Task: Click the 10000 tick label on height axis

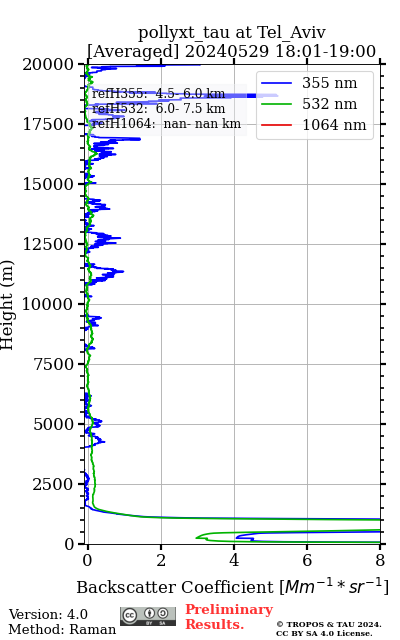Action: [x=47, y=304]
